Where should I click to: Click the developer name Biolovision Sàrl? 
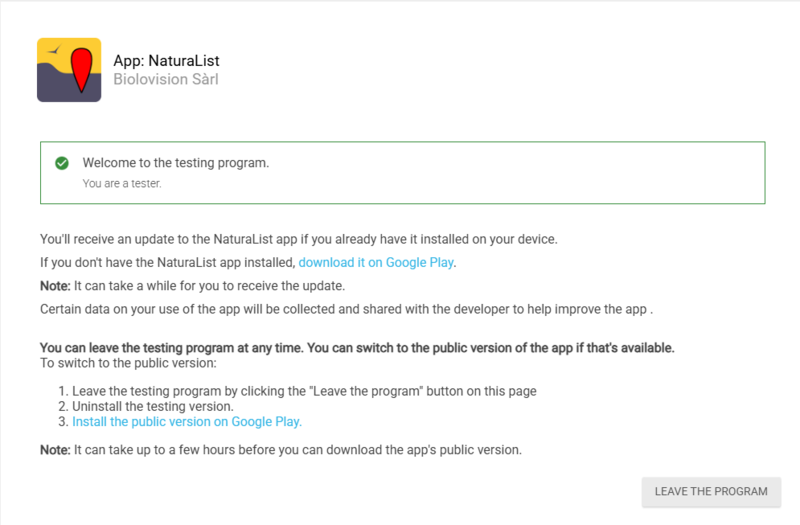point(166,79)
